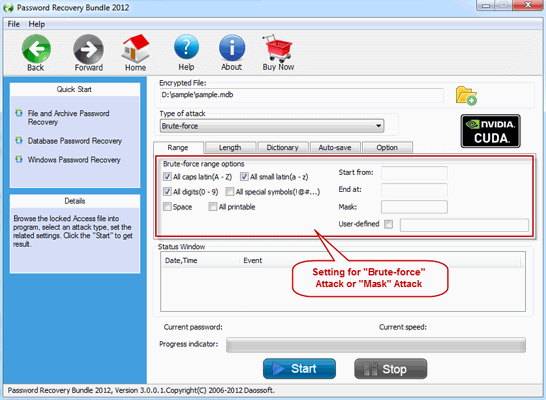546x400 pixels.
Task: Minimize the Password Recovery Bundle window
Action: coord(486,5)
